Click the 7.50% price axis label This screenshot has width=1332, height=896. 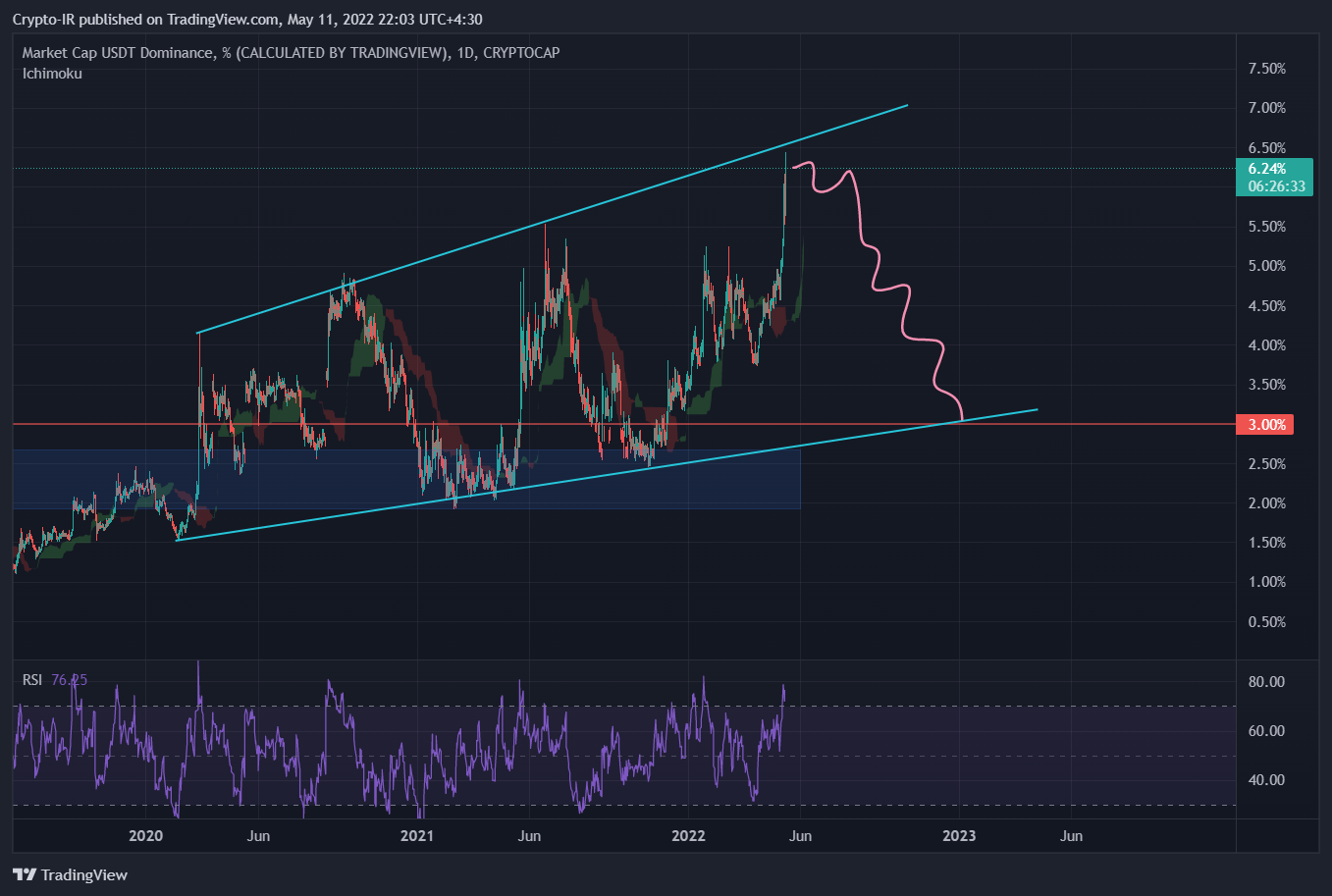coord(1266,69)
